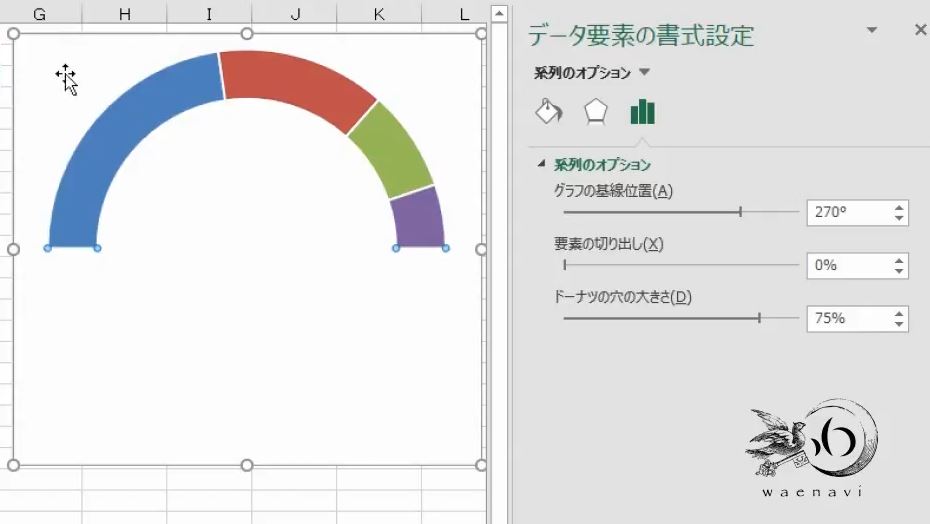
Task: Increase the doughnut hole size with up arrow
Action: [899, 313]
